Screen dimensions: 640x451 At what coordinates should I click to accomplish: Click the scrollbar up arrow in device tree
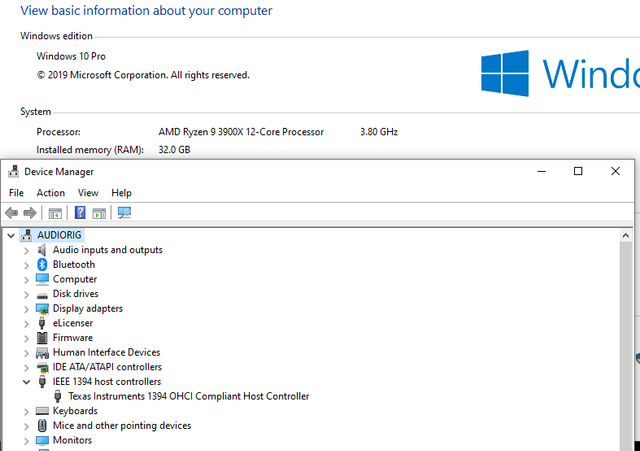point(625,235)
